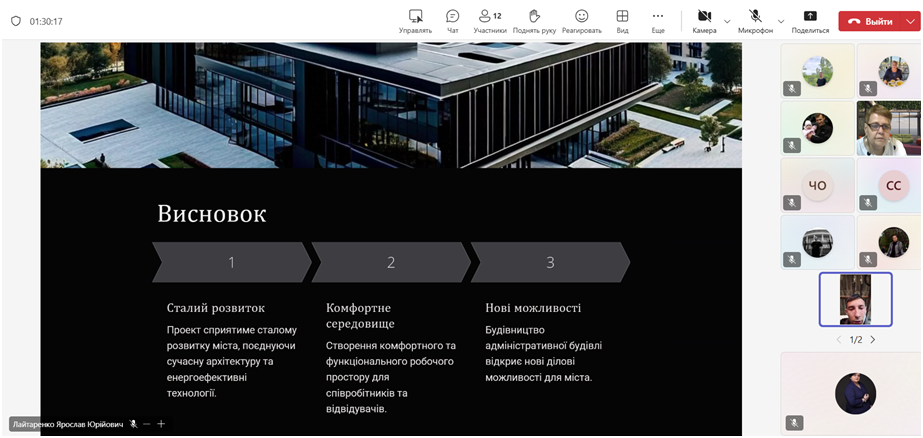923x438 pixels.
Task: Expand the microphone options dropdown arrow
Action: pos(779,21)
